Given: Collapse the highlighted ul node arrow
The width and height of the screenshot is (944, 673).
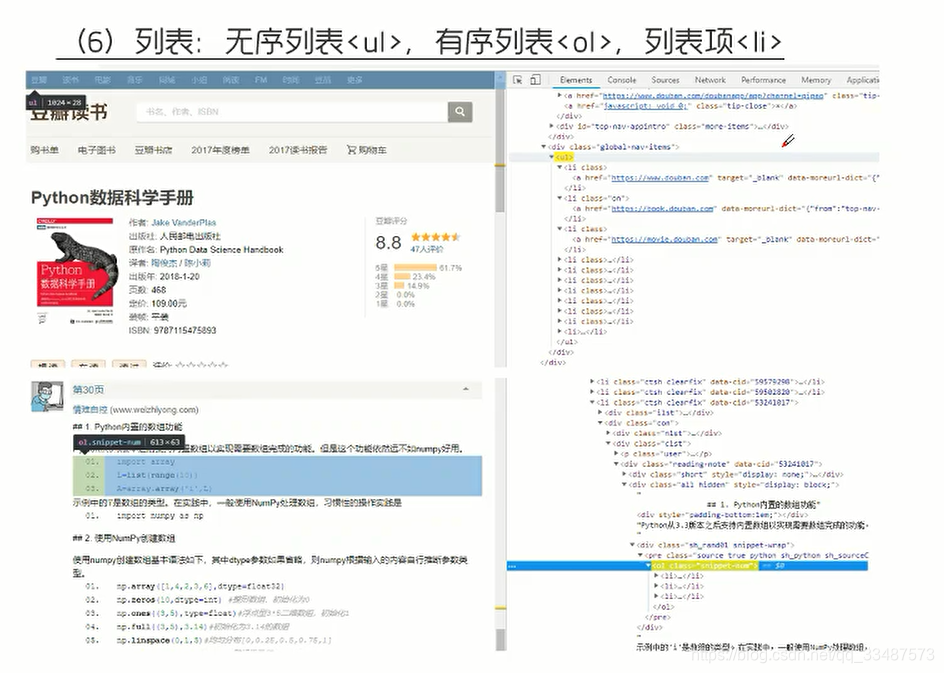Looking at the screenshot, I should tap(551, 157).
